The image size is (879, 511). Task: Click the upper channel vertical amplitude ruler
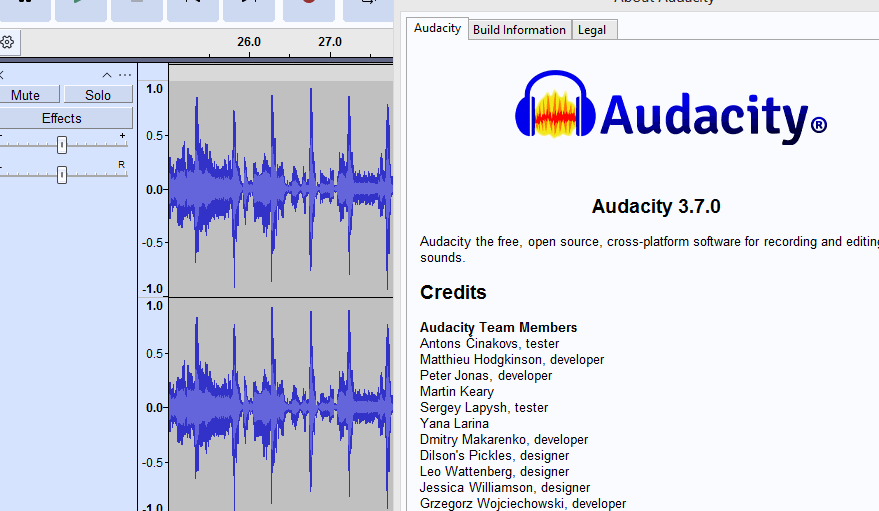click(x=153, y=189)
